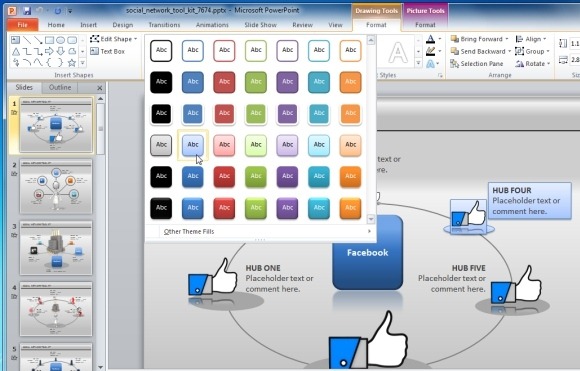
Task: Pick the oval shape from the shapes gallery
Action: [61, 40]
